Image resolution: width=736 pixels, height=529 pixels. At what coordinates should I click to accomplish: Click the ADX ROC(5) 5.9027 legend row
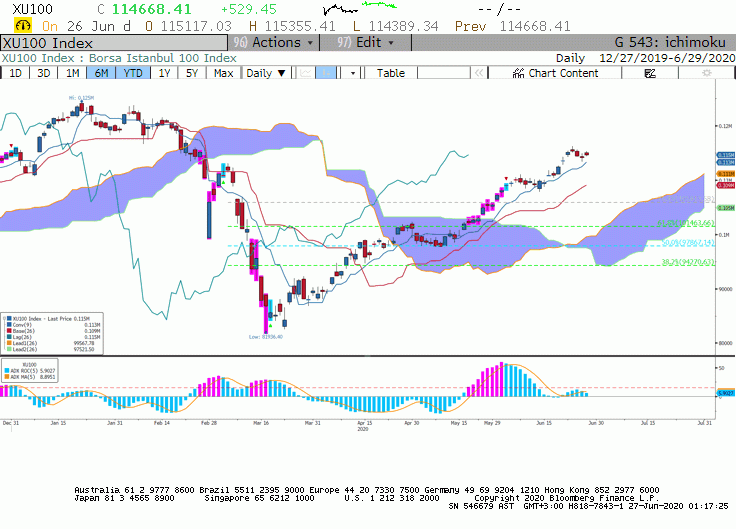click(30, 371)
